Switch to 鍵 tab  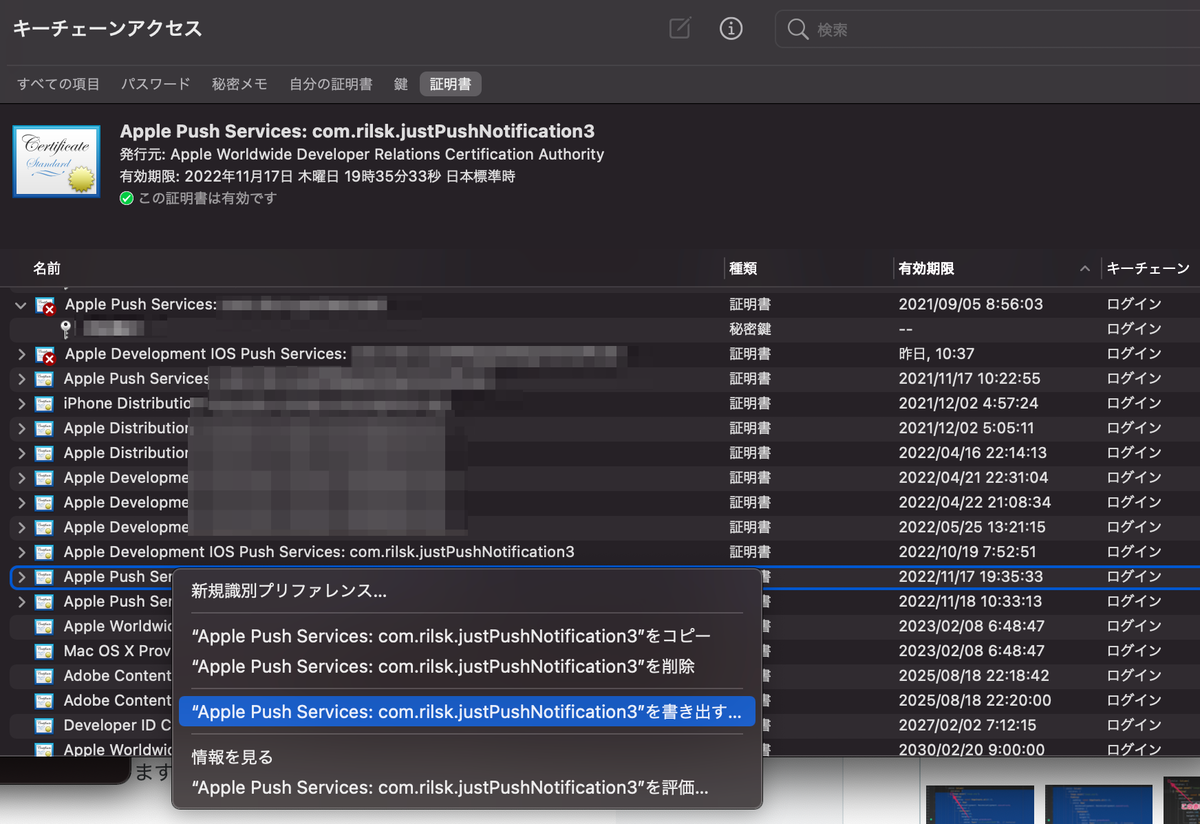point(401,84)
